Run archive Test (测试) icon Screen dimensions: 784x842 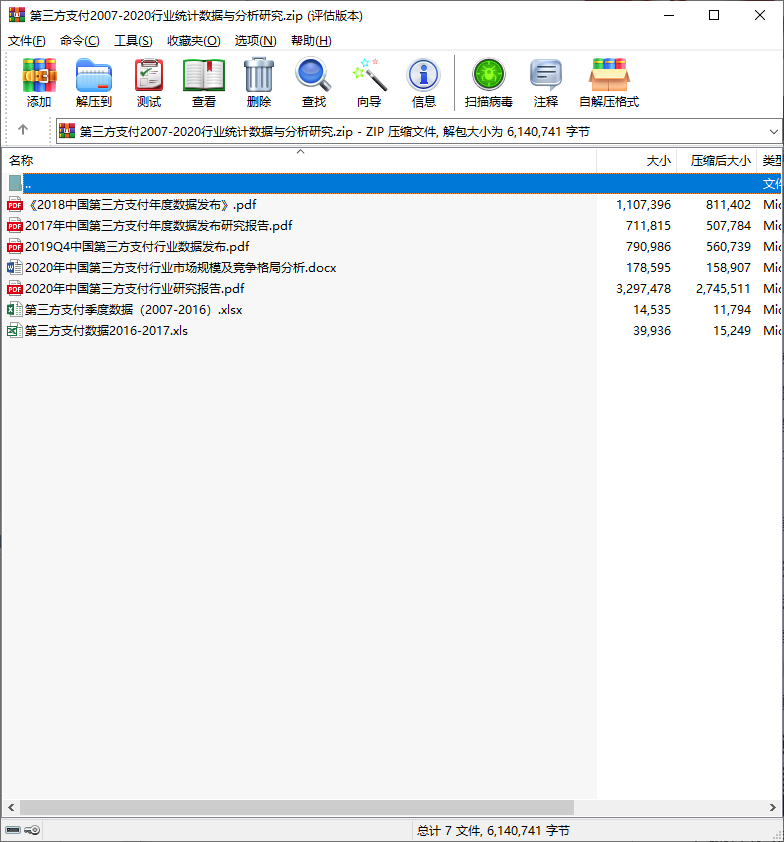pyautogui.click(x=149, y=83)
